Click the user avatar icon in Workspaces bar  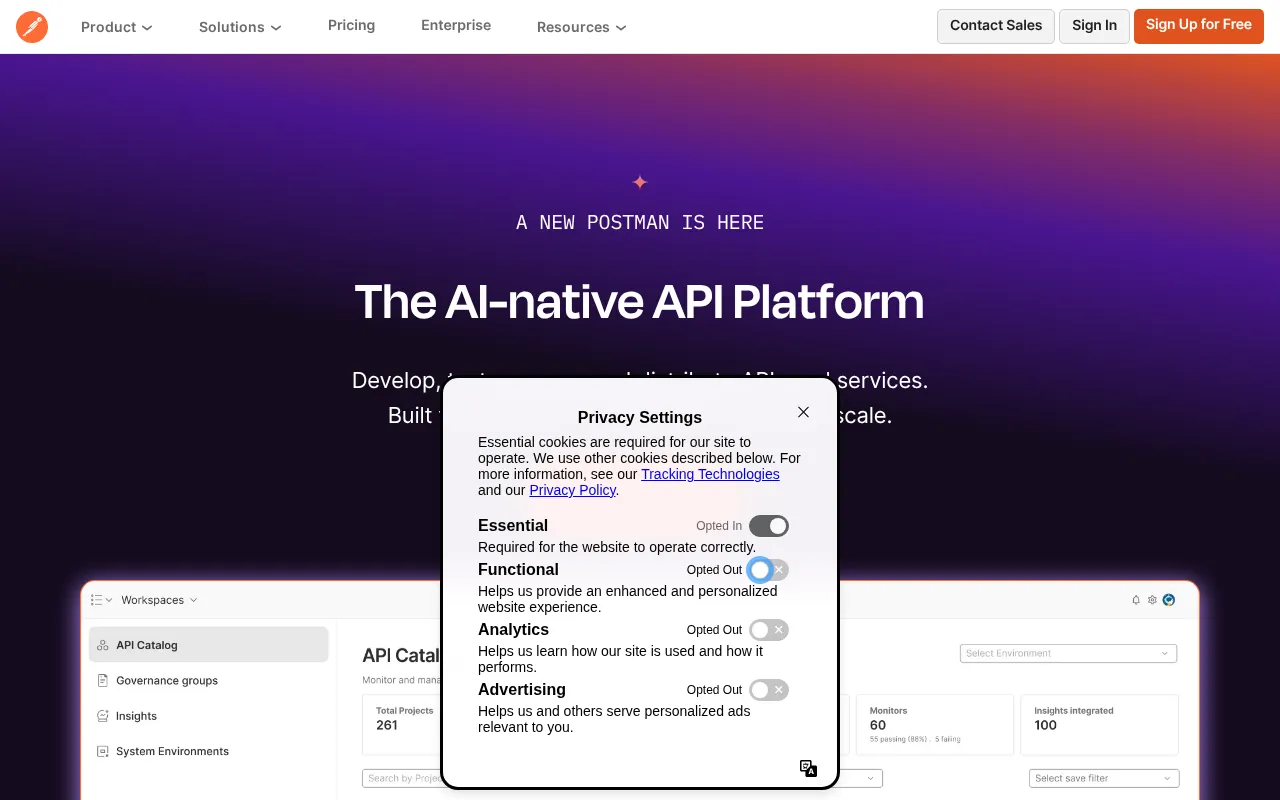coord(1169,600)
